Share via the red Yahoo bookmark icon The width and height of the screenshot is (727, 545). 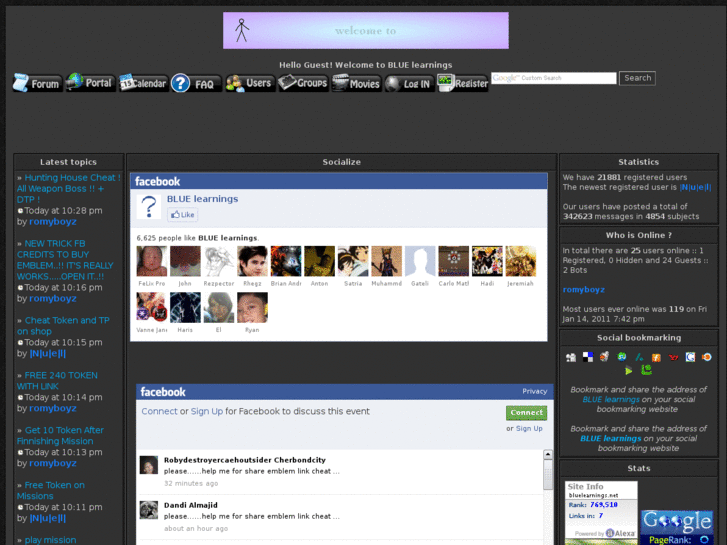click(673, 357)
